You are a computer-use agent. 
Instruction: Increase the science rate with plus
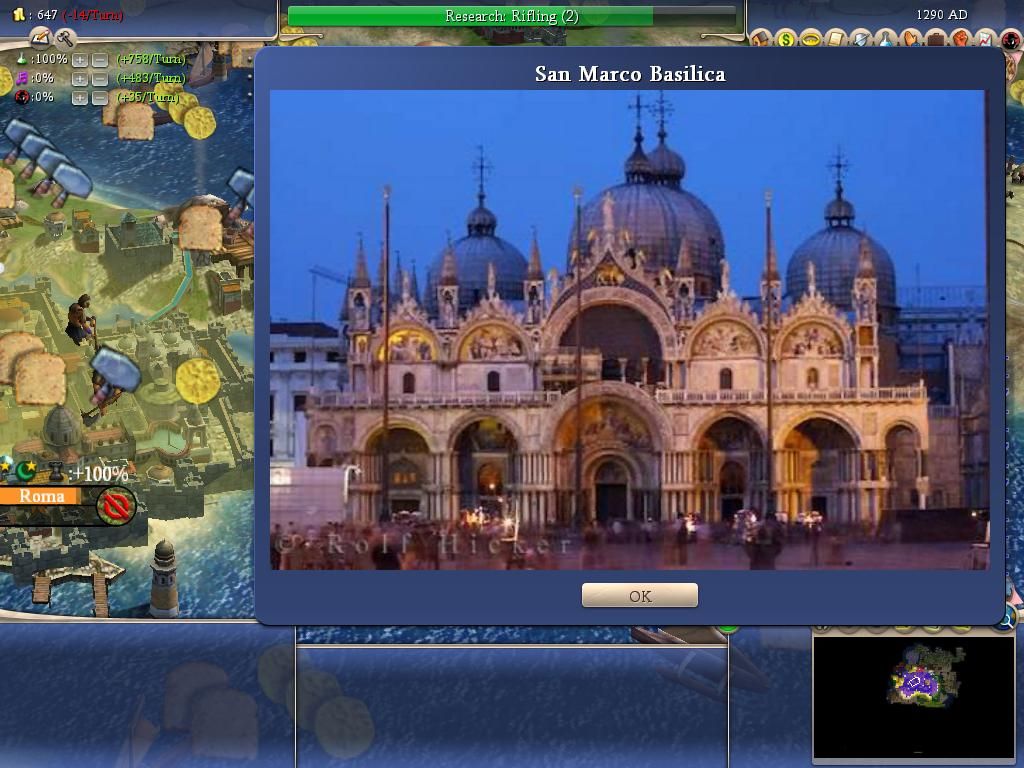click(x=80, y=60)
